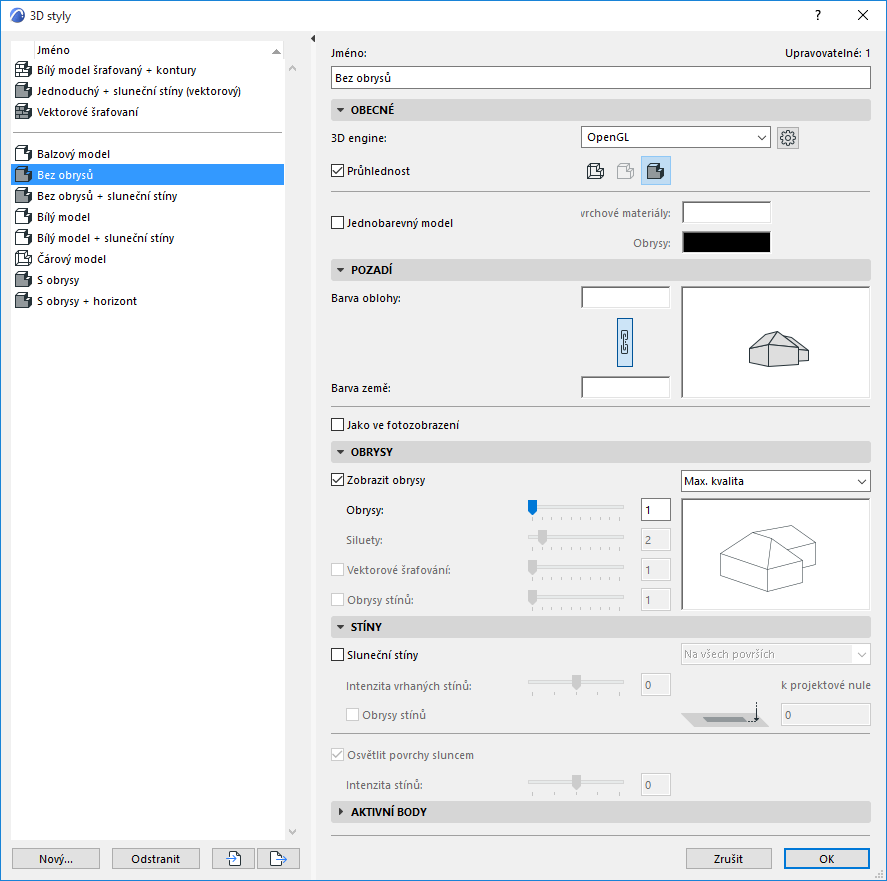The height and width of the screenshot is (881, 887).
Task: Click the Odstranit button
Action: [156, 858]
